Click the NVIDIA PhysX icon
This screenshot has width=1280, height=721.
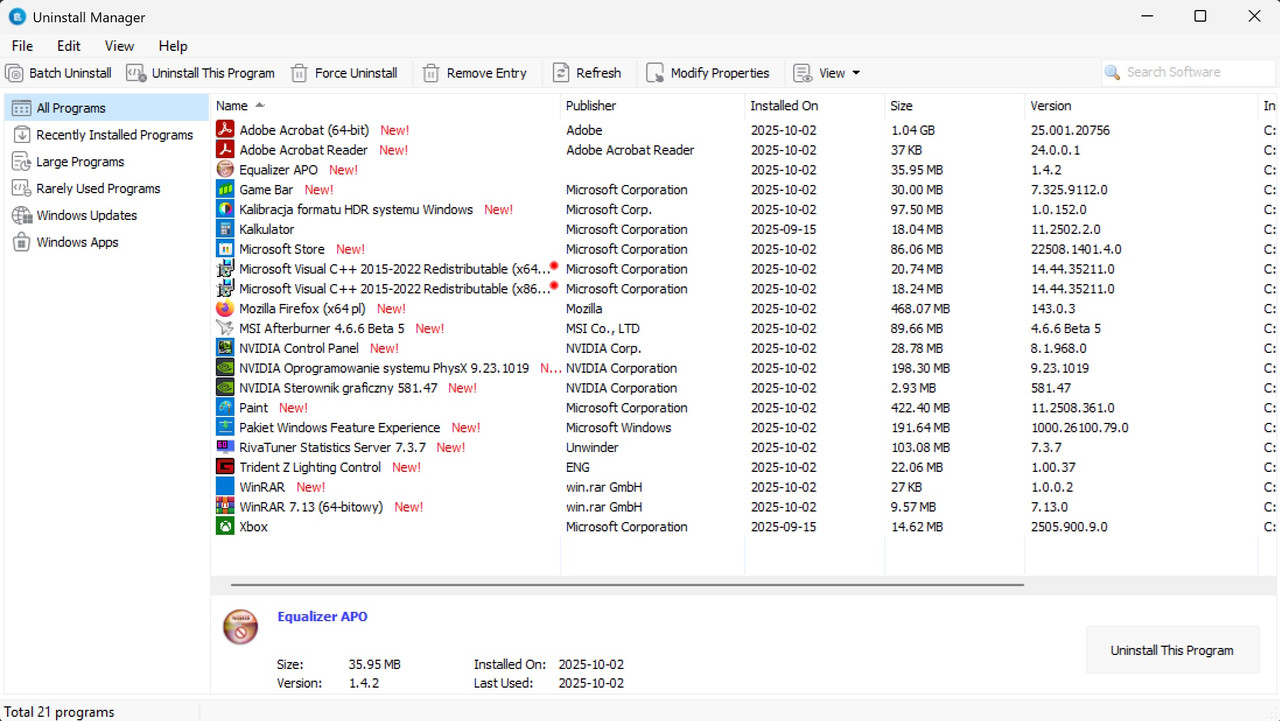[x=224, y=368]
